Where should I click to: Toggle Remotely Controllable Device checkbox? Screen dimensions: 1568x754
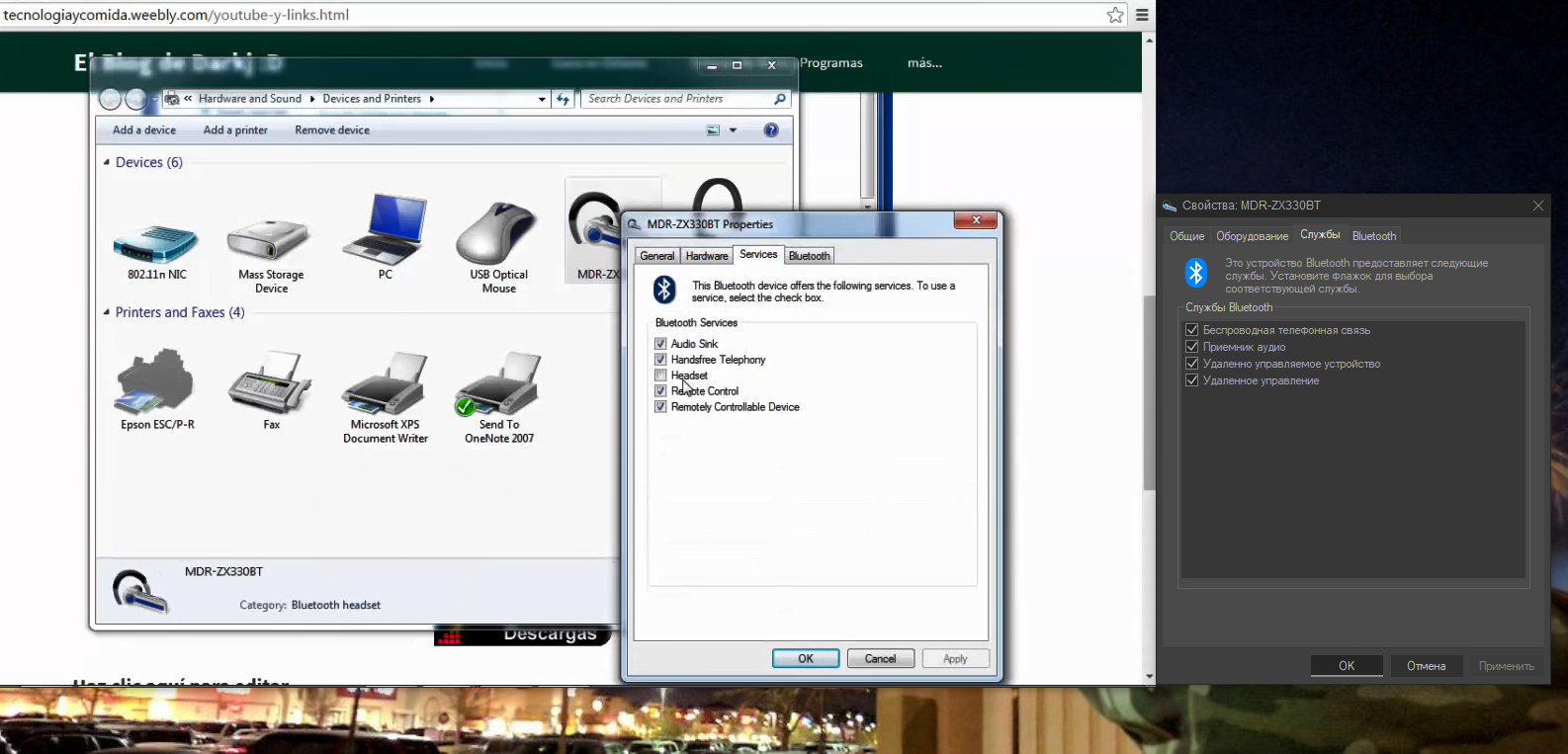660,407
